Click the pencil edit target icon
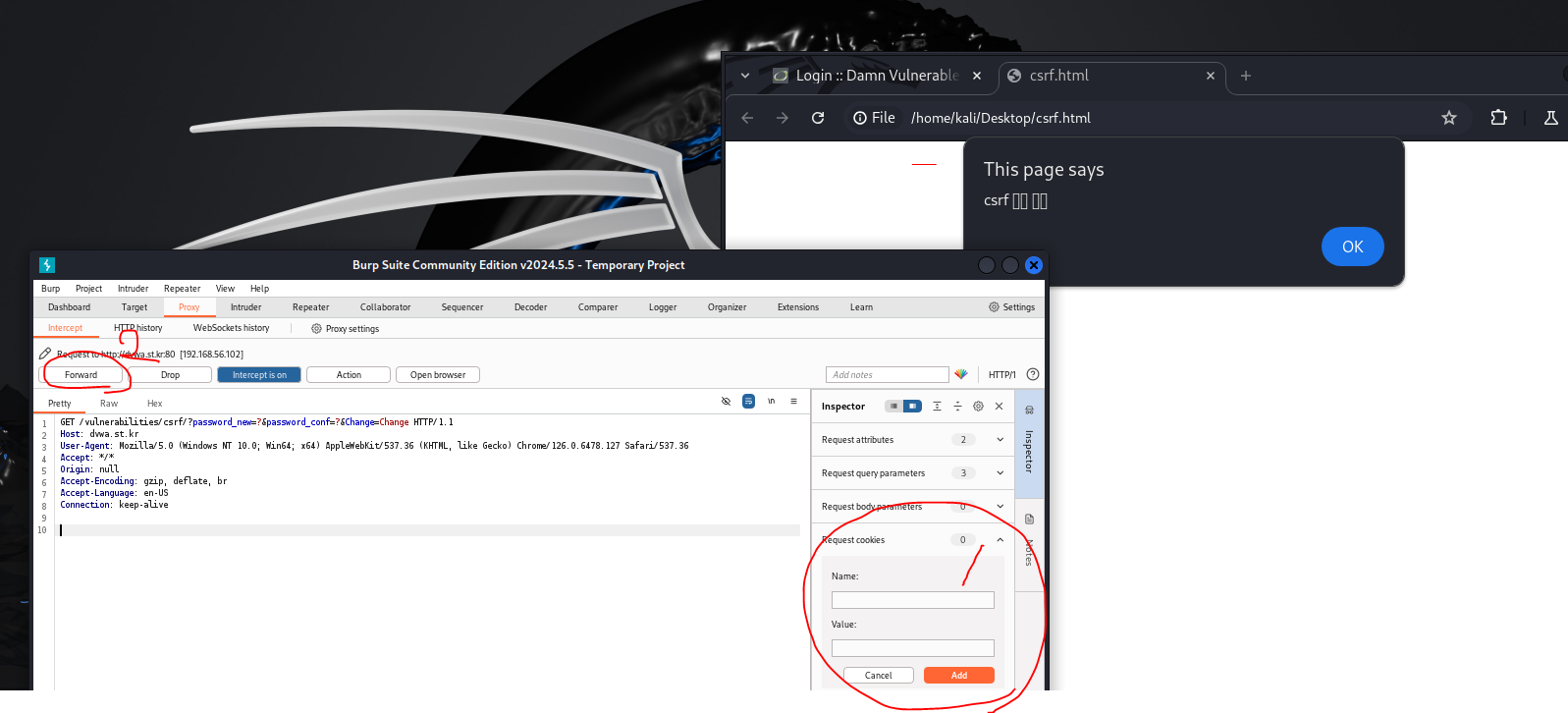This screenshot has height=713, width=1568. (x=45, y=354)
